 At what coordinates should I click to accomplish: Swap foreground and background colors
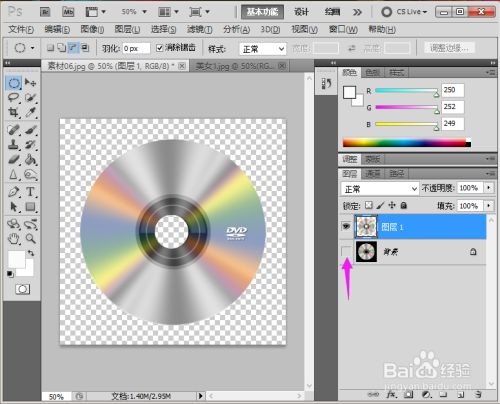31,253
